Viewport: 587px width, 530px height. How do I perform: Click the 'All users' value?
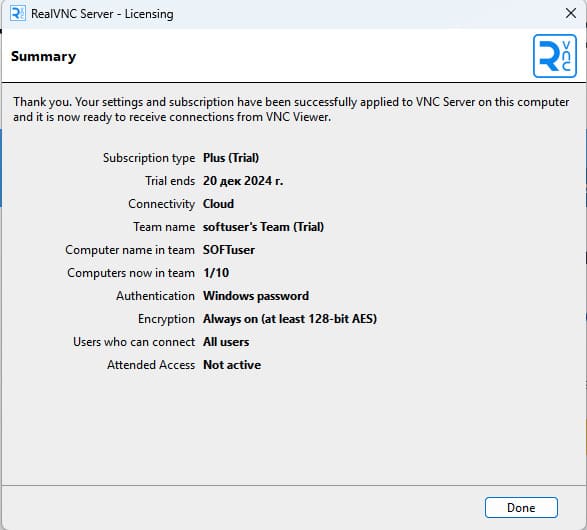click(x=226, y=342)
